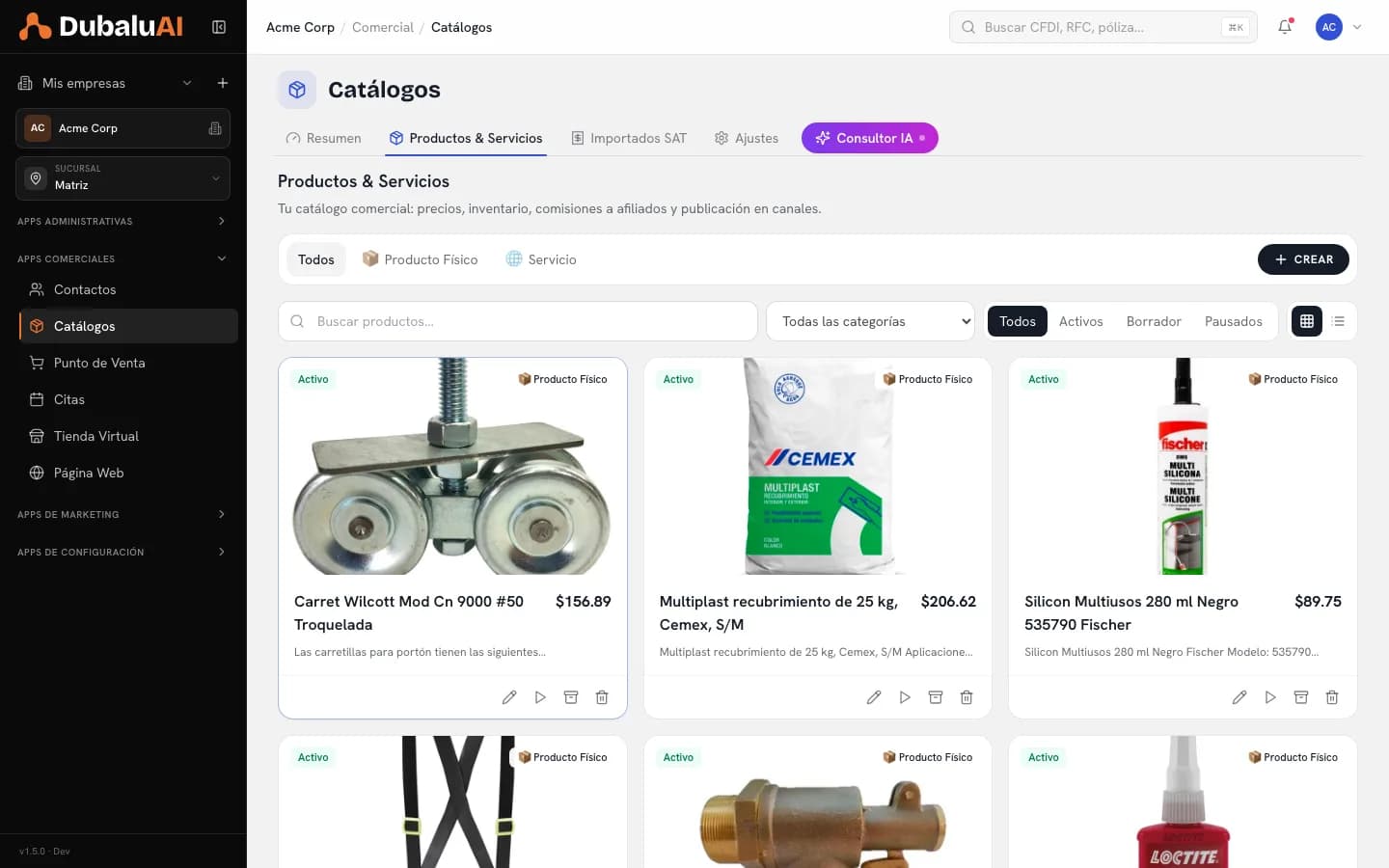Open Punto de Venta in sidebar

[128, 363]
